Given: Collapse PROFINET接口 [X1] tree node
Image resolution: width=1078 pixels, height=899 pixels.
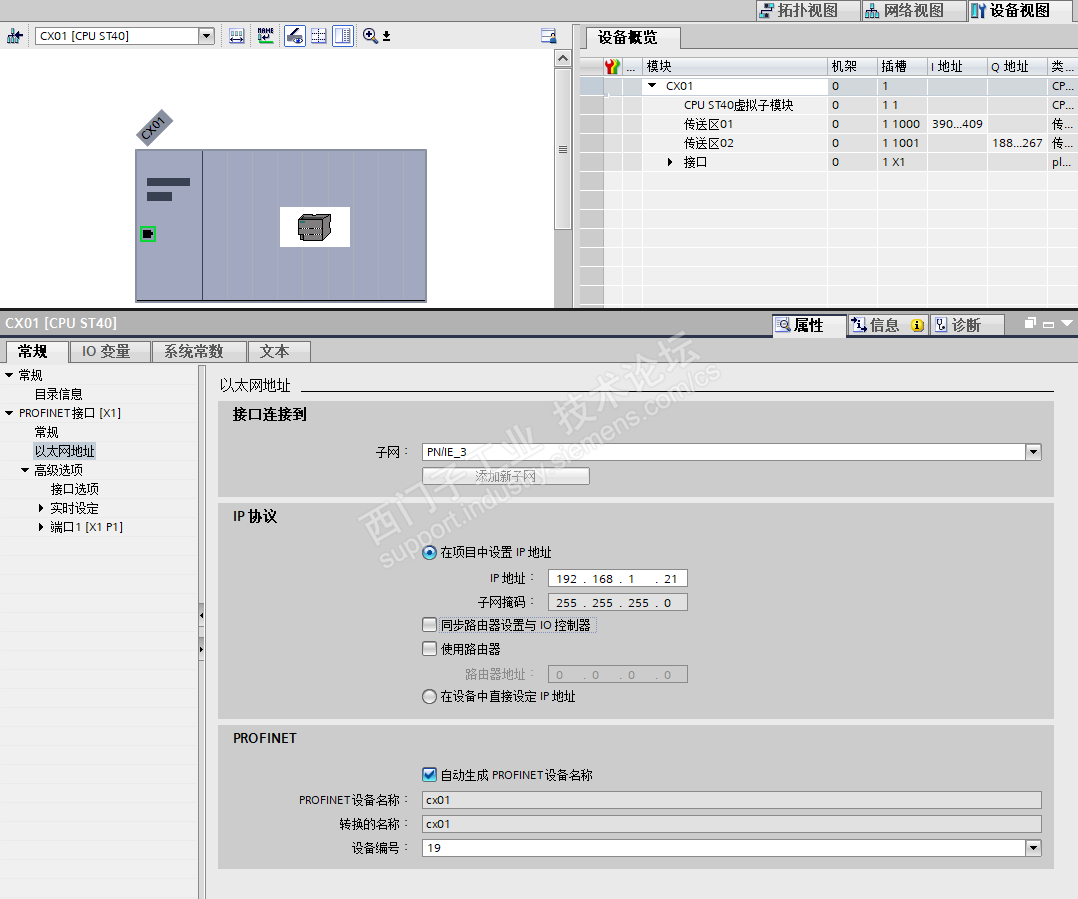Looking at the screenshot, I should click(9, 412).
